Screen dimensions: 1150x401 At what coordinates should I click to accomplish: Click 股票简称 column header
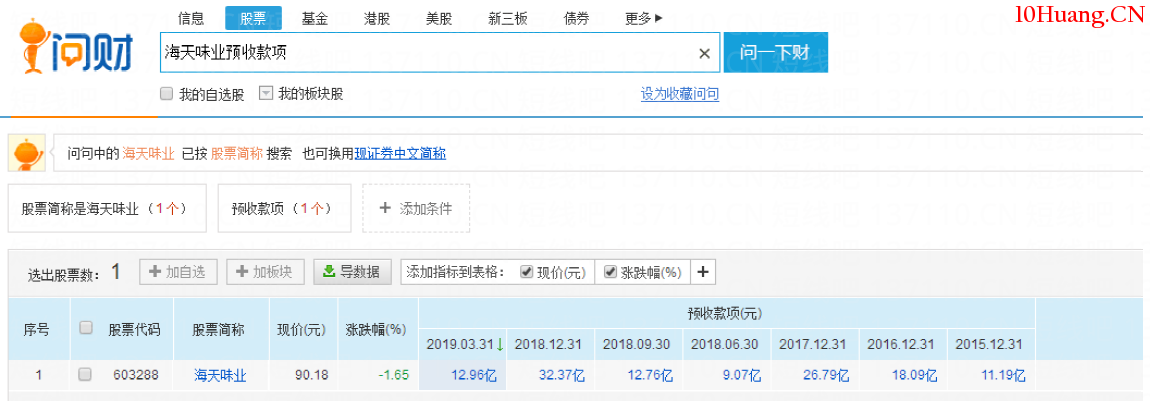(219, 329)
